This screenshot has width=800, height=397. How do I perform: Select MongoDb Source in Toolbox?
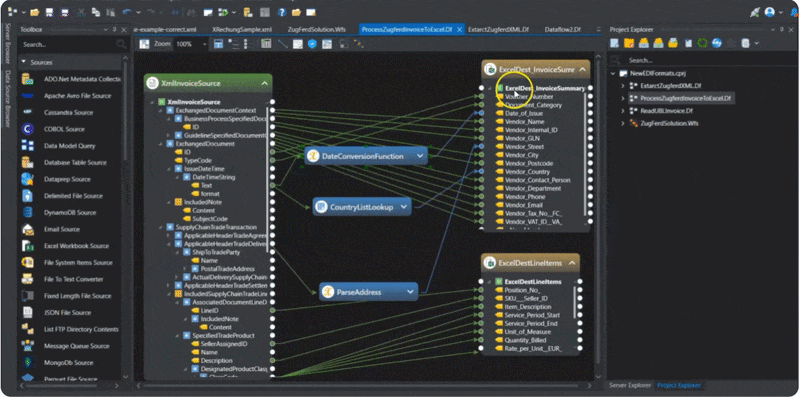69,362
